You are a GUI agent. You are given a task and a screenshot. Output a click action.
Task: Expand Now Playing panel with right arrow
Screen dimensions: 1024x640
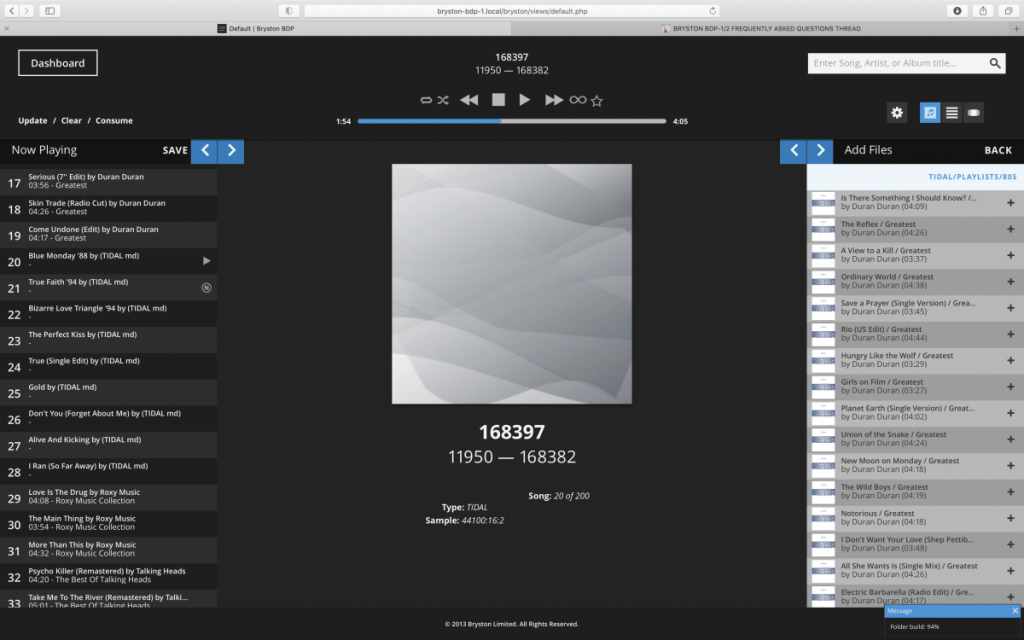tap(231, 151)
